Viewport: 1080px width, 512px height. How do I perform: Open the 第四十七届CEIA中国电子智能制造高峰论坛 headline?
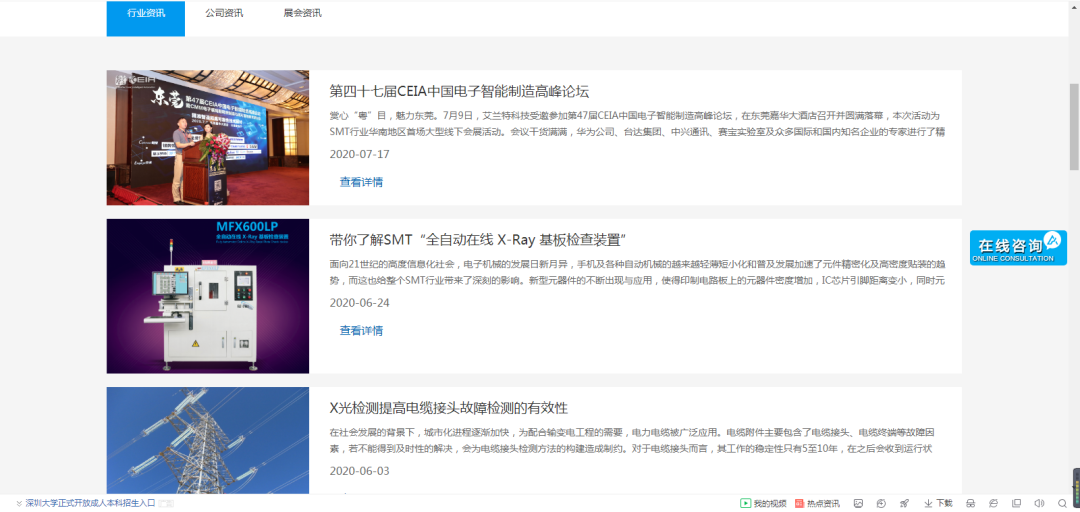[459, 92]
